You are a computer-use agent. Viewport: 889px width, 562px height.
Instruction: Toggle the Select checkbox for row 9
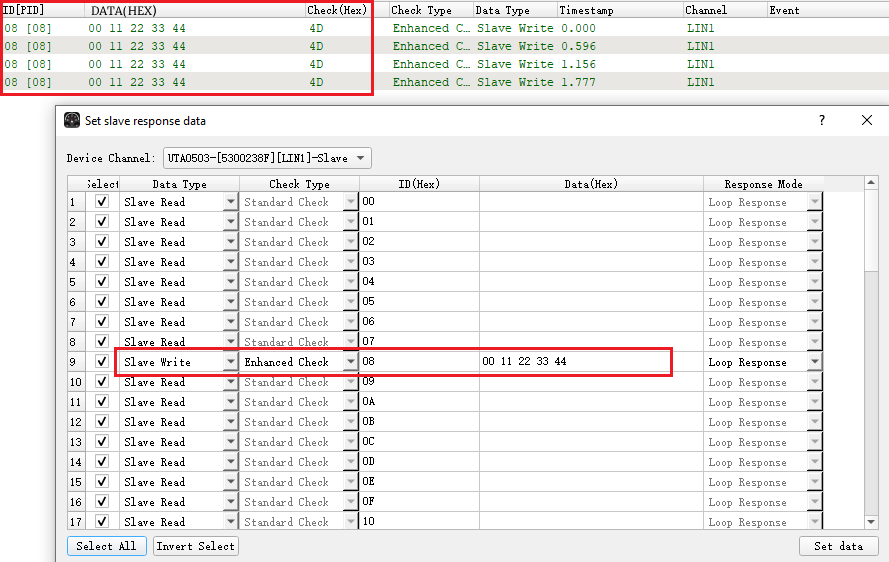point(102,362)
